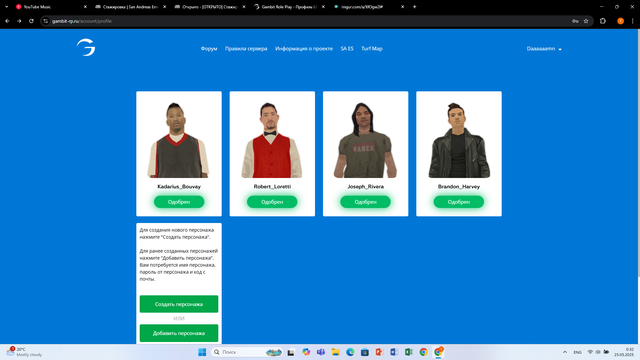The width and height of the screenshot is (640, 360).
Task: Open Правила сервера page
Action: tap(246, 49)
